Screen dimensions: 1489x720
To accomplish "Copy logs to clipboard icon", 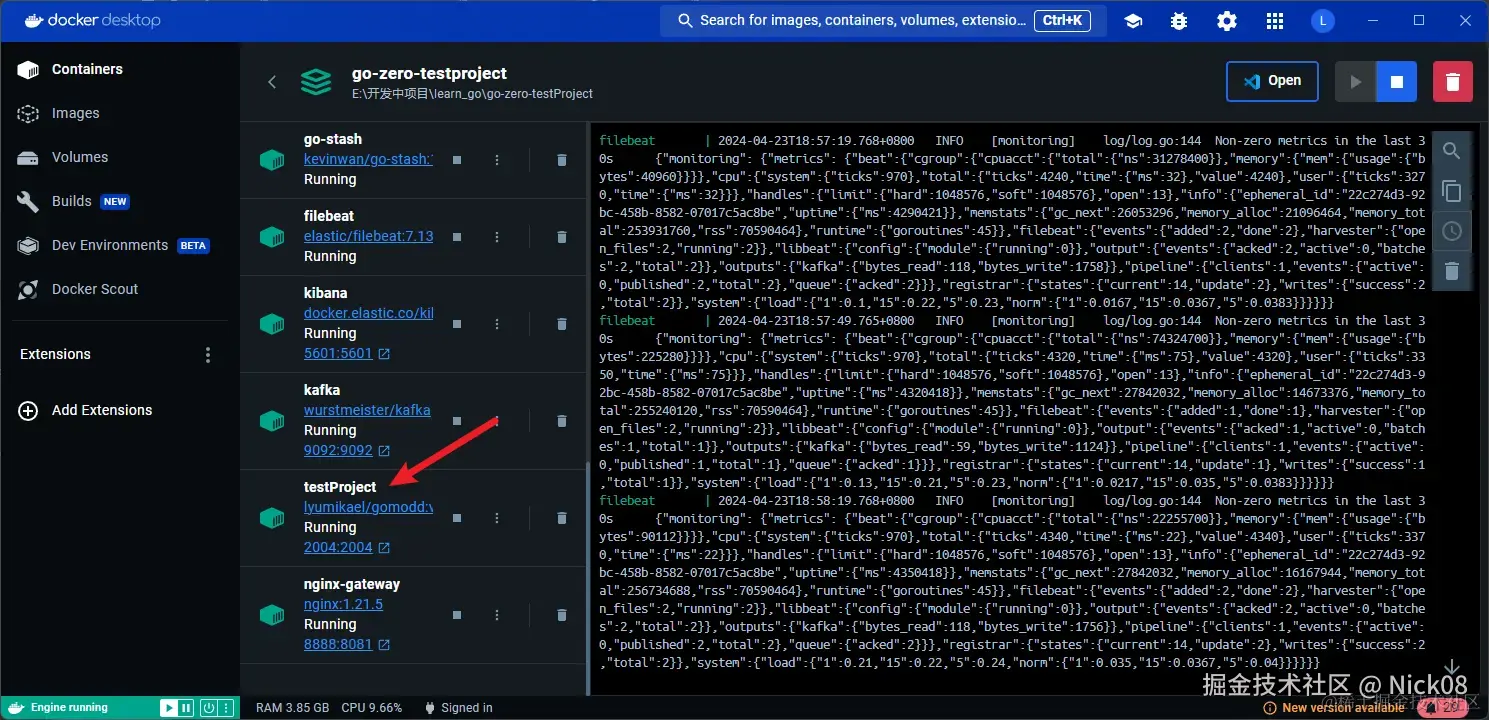I will pyautogui.click(x=1452, y=192).
